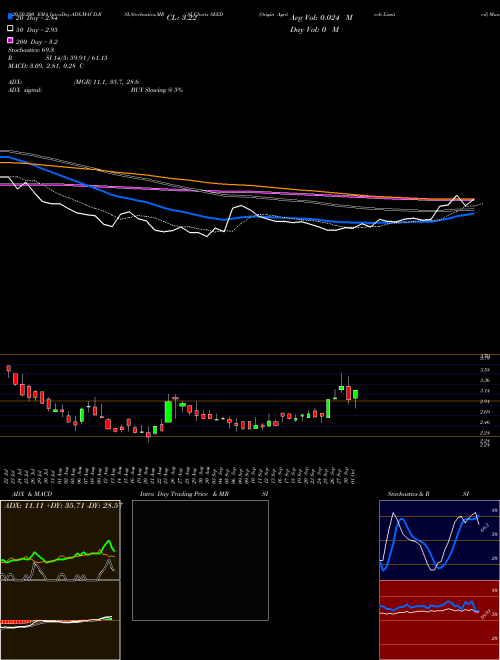Click the 2.69 price axis label

484,412
